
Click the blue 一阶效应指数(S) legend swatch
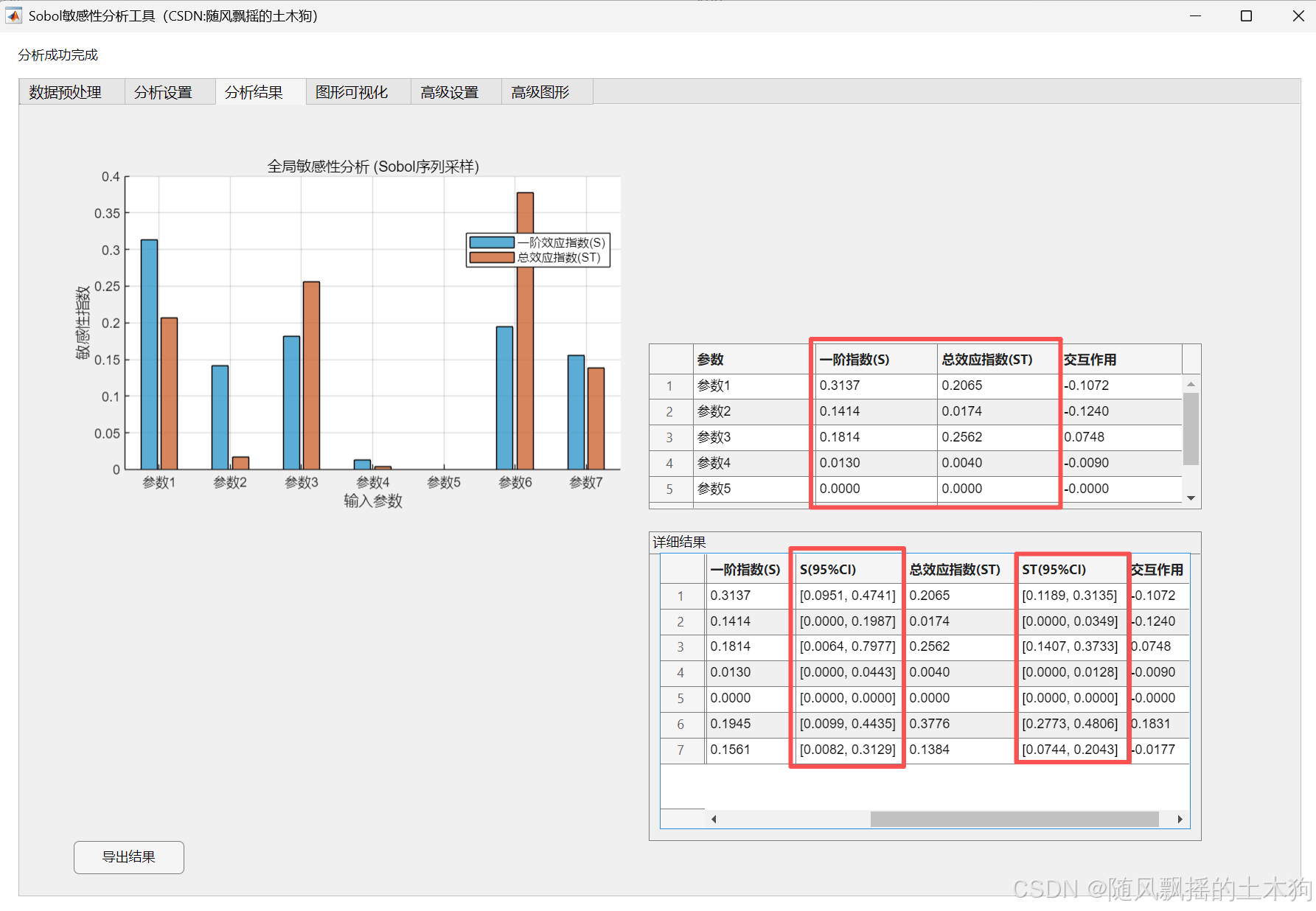point(492,242)
